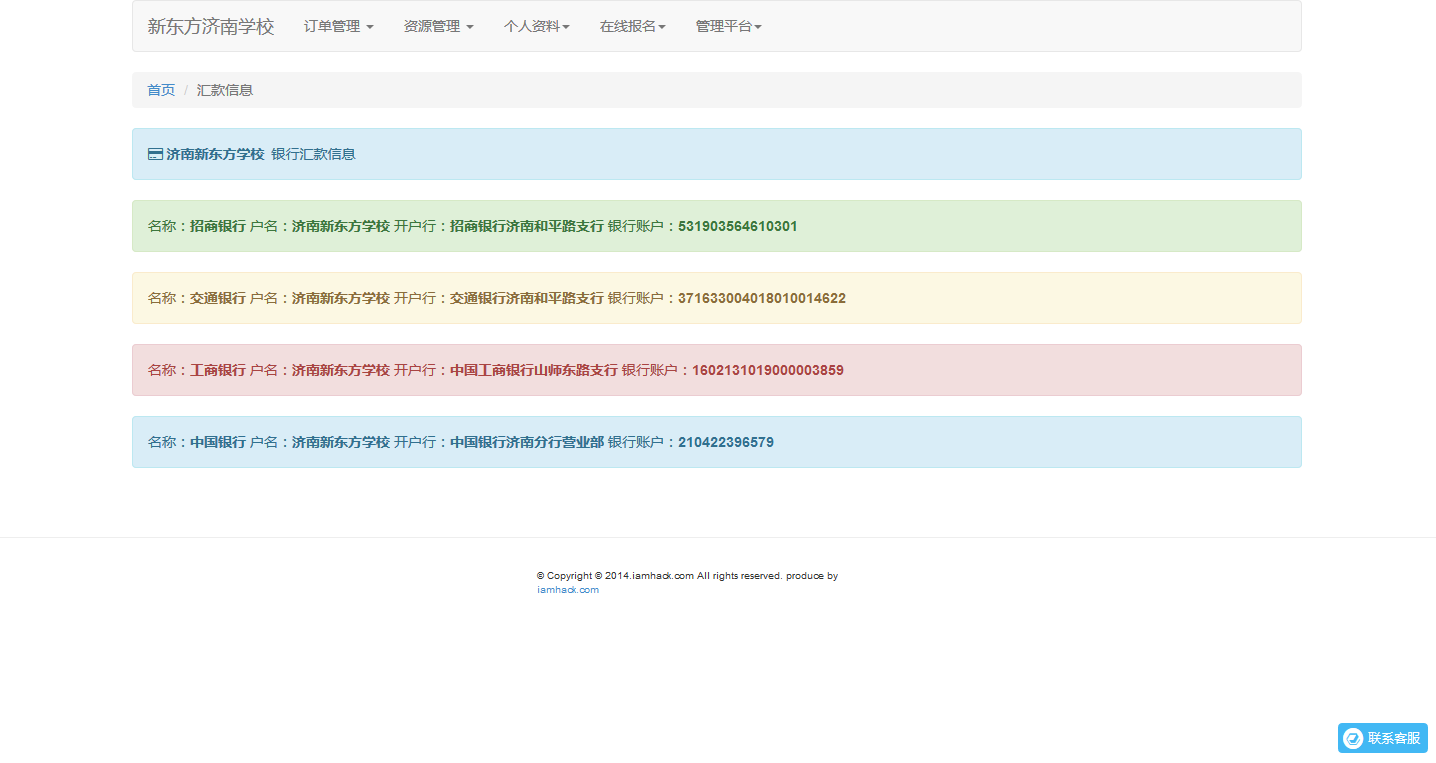Click the 新东方济南学校 brand link
The width and height of the screenshot is (1436, 763).
pyautogui.click(x=211, y=26)
